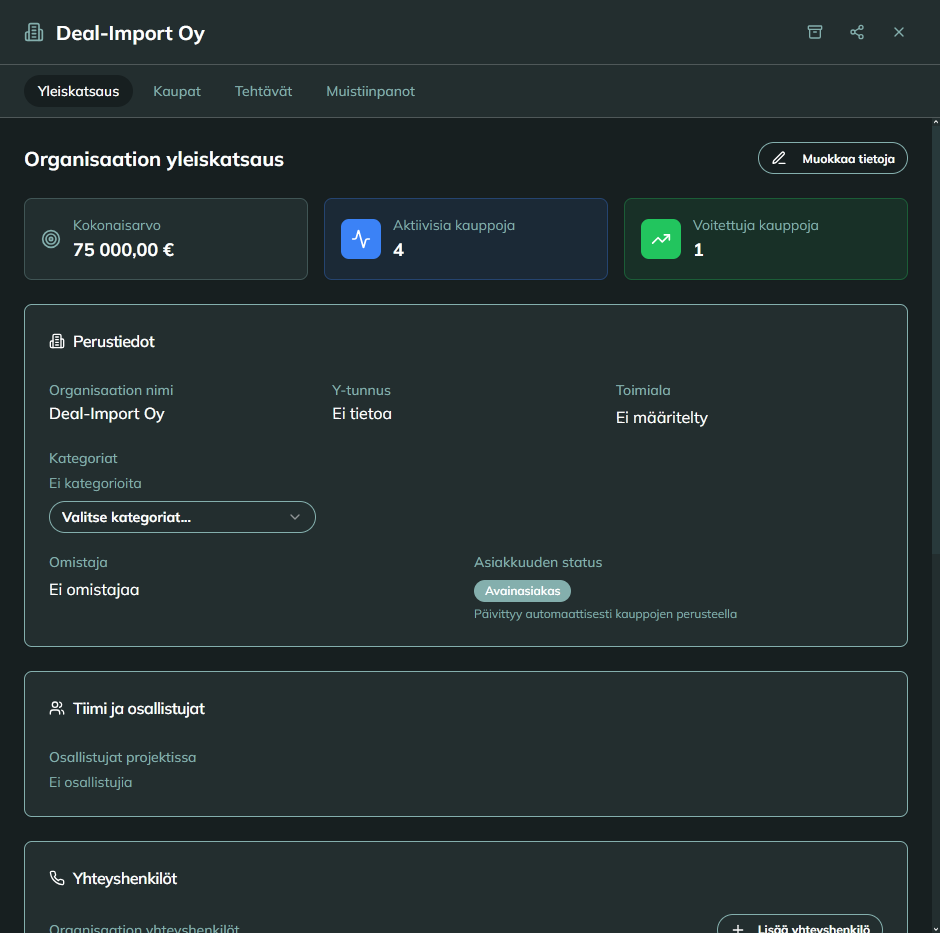Click the Avainasiakas status badge

[522, 591]
